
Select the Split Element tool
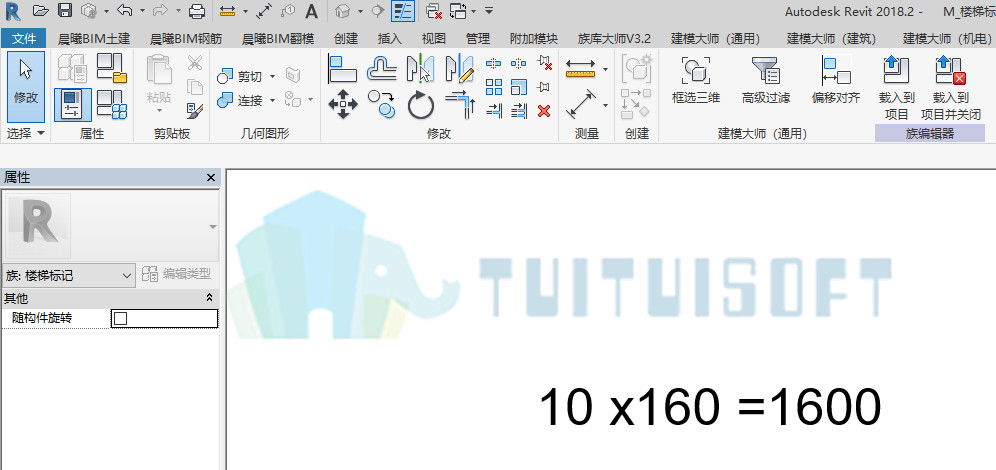click(494, 64)
